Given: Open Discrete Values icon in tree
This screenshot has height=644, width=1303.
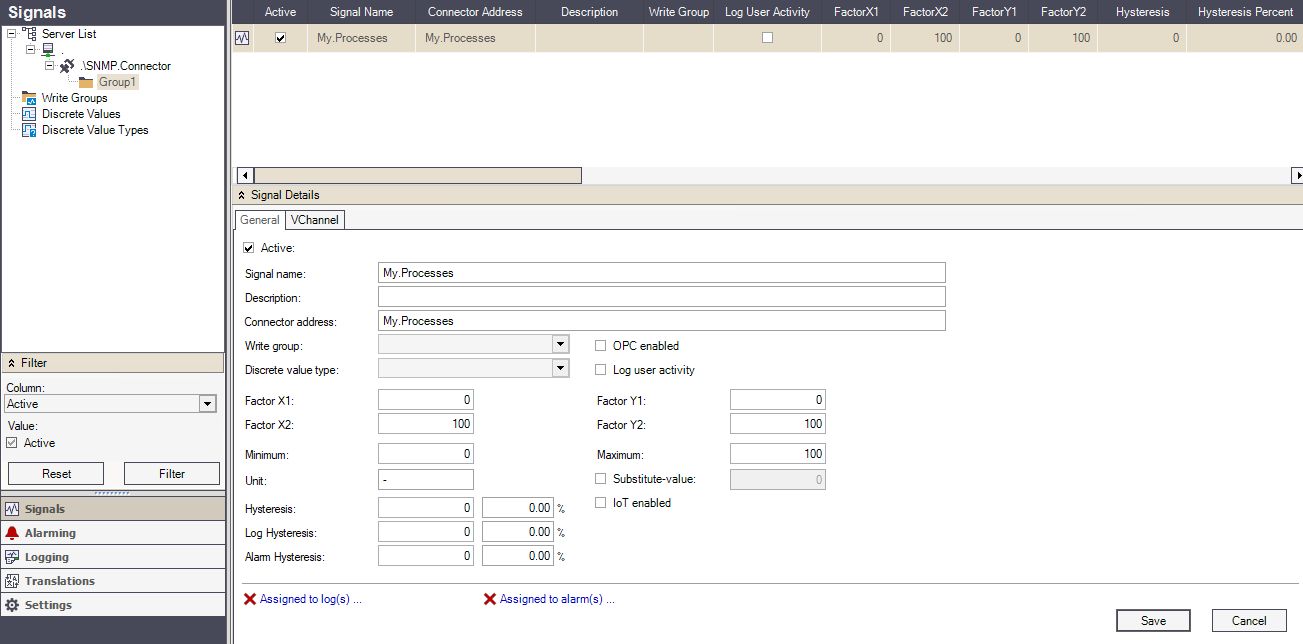Looking at the screenshot, I should click(29, 114).
